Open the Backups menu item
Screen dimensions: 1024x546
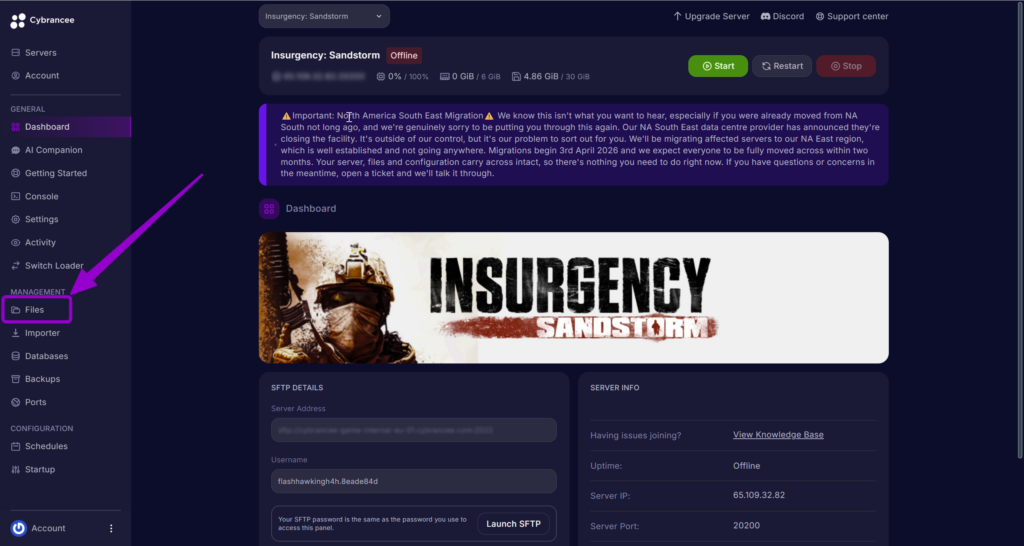(65, 379)
